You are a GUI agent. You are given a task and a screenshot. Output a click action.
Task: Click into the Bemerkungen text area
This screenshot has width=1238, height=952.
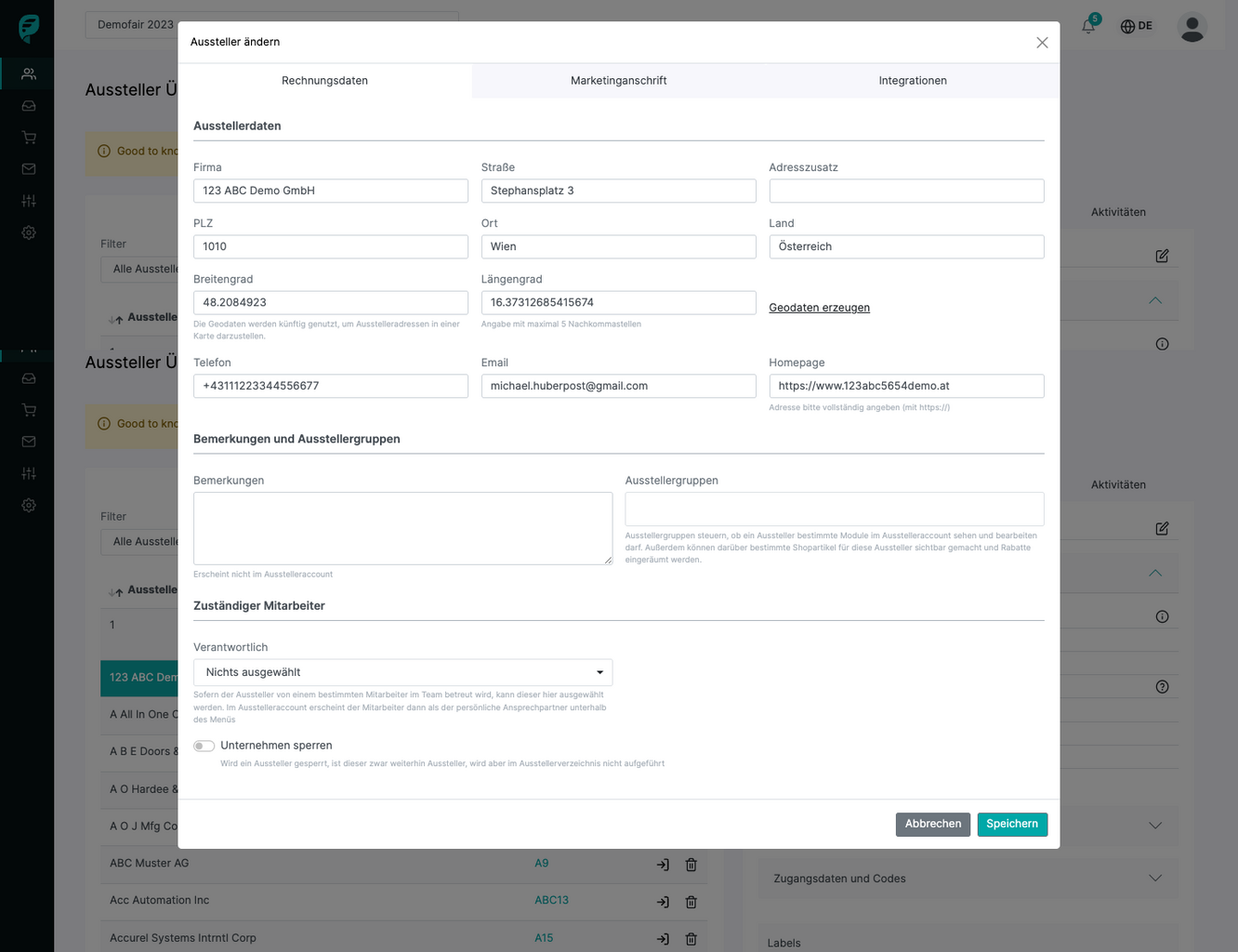pos(402,528)
